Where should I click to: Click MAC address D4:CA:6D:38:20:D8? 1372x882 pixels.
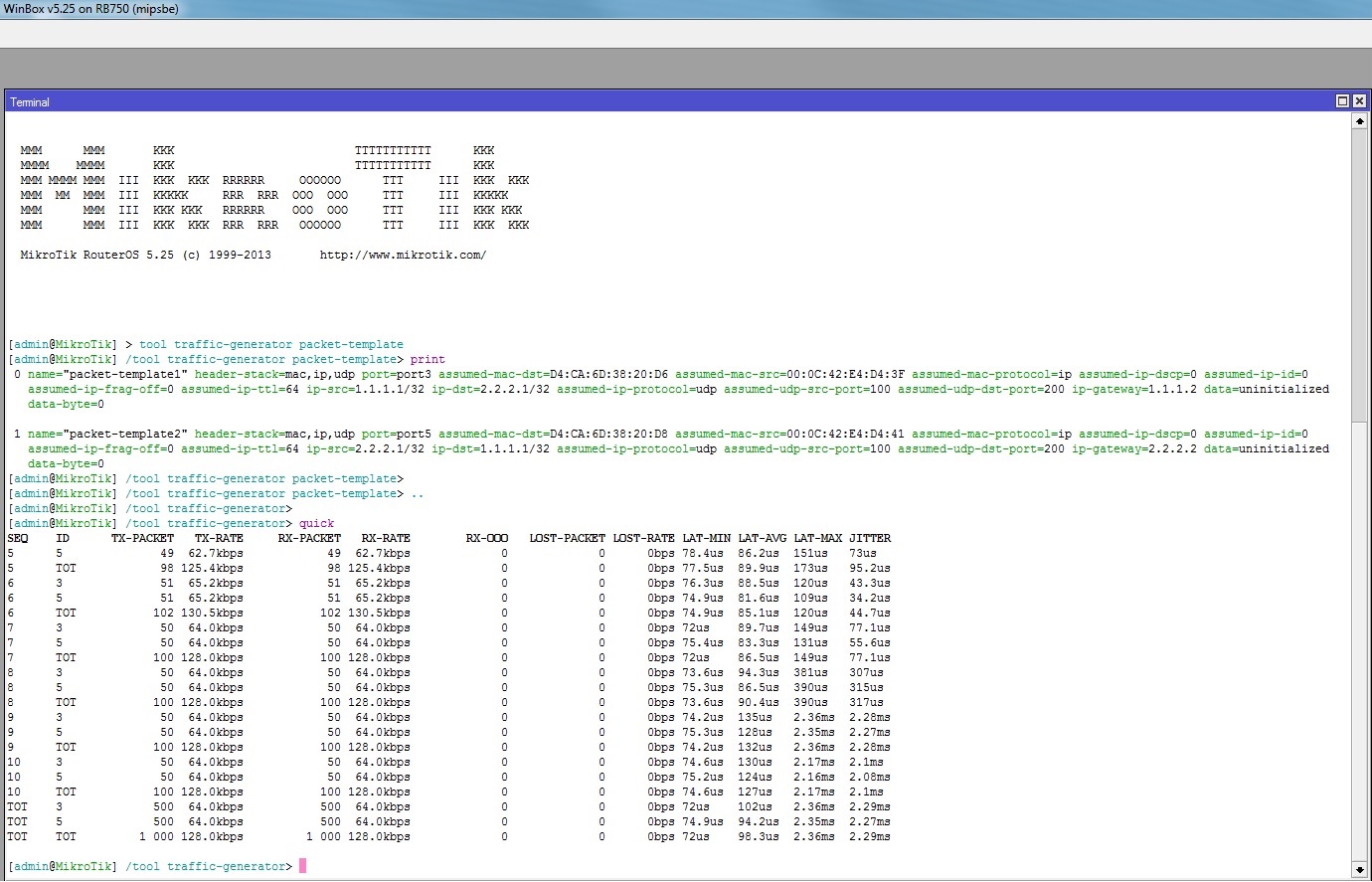[608, 434]
